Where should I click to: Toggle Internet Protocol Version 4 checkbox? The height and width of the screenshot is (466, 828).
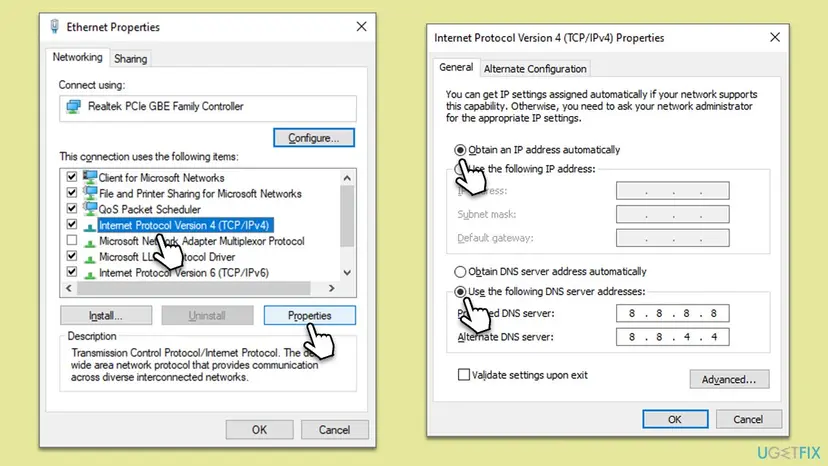click(x=72, y=224)
